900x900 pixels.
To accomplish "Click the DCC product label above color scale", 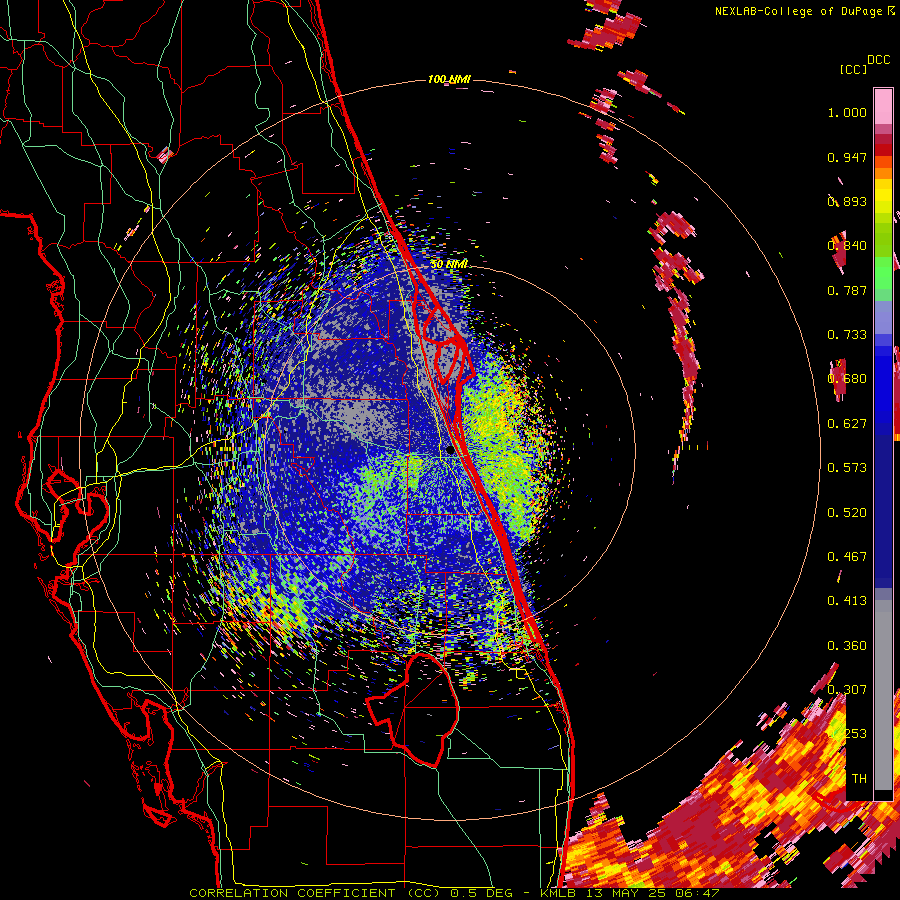I will tap(878, 60).
